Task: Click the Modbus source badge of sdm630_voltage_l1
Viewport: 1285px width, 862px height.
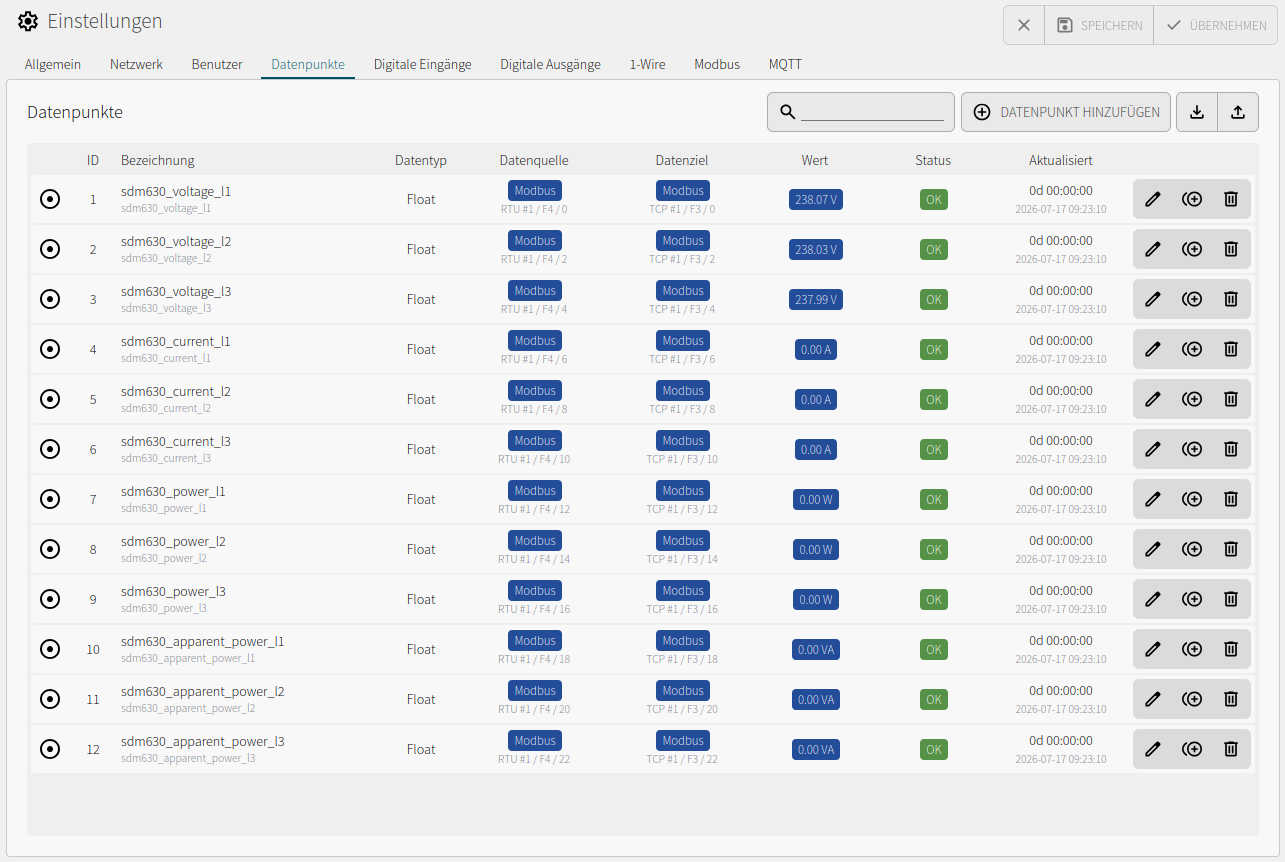Action: click(x=535, y=190)
